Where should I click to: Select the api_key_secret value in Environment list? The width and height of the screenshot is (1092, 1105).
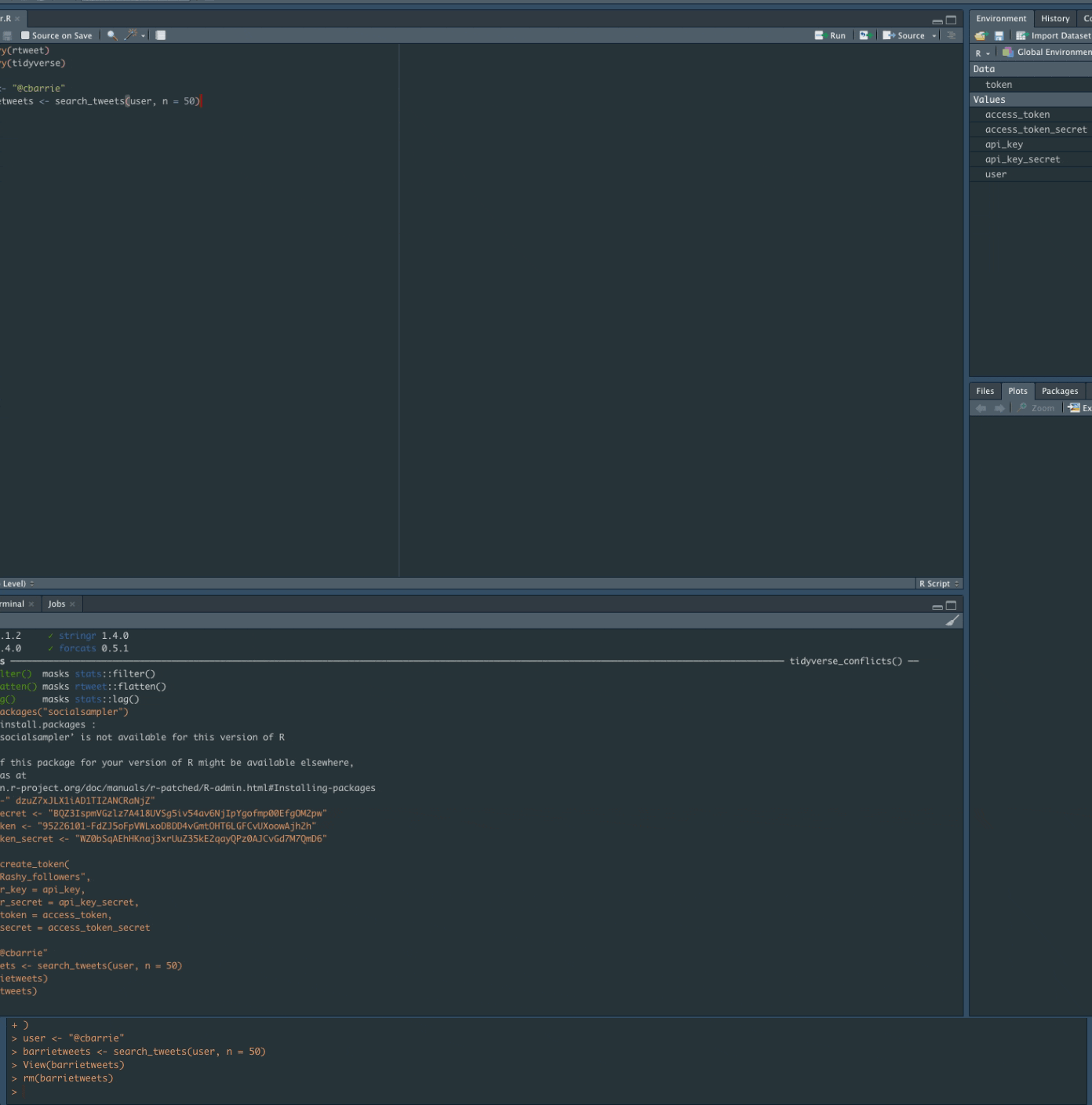1022,159
